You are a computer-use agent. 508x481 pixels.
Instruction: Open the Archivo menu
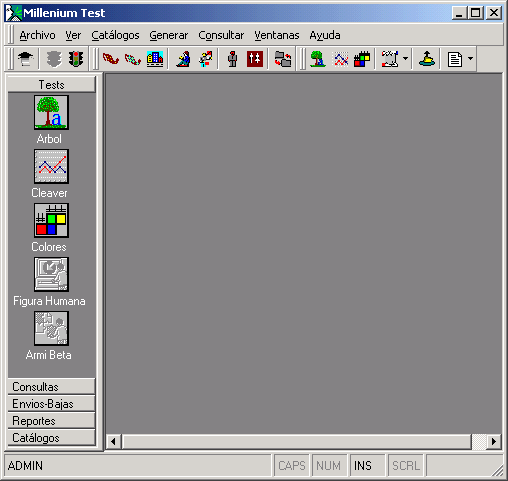(x=37, y=35)
